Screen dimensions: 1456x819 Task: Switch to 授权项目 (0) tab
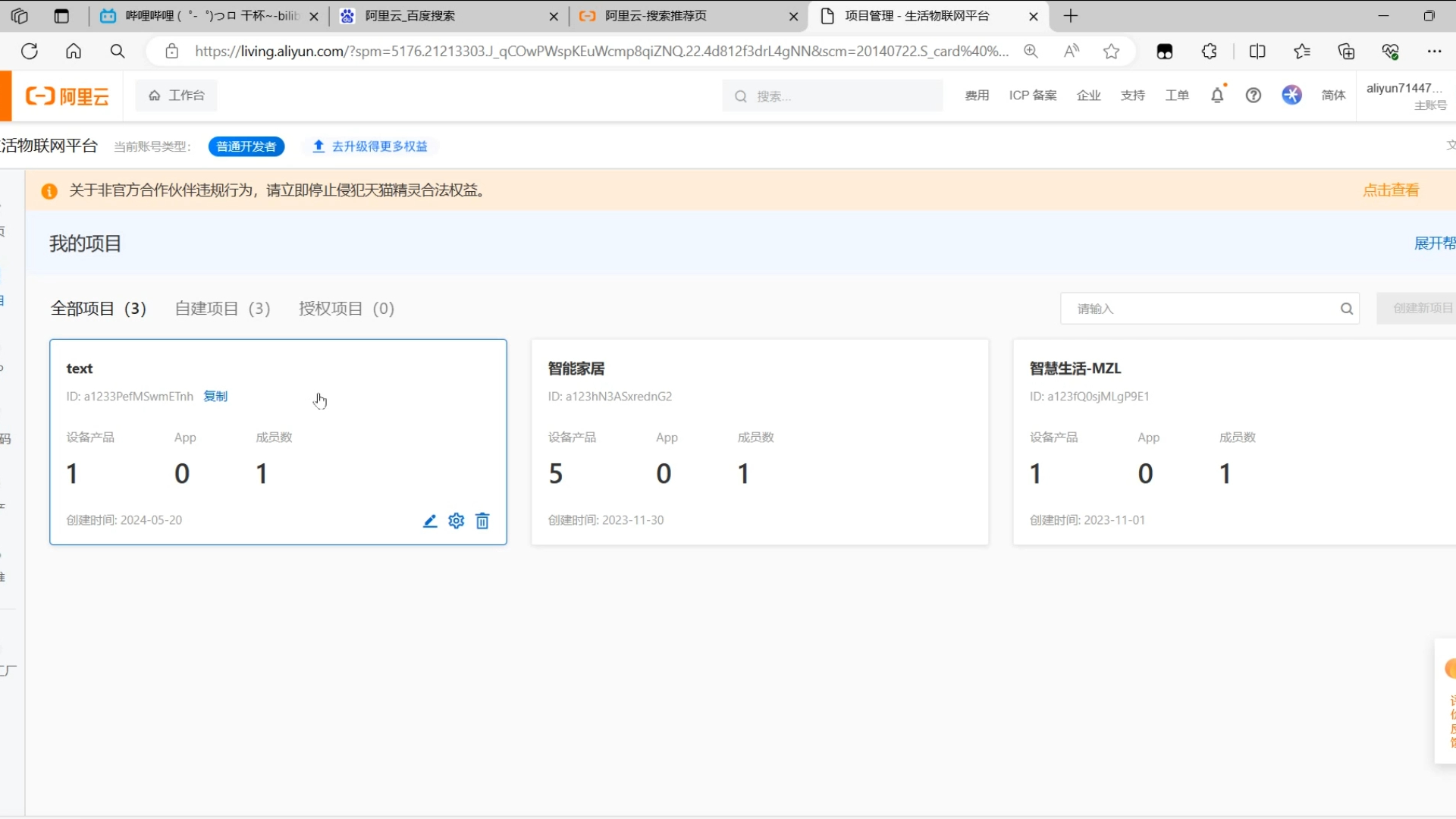coord(347,309)
